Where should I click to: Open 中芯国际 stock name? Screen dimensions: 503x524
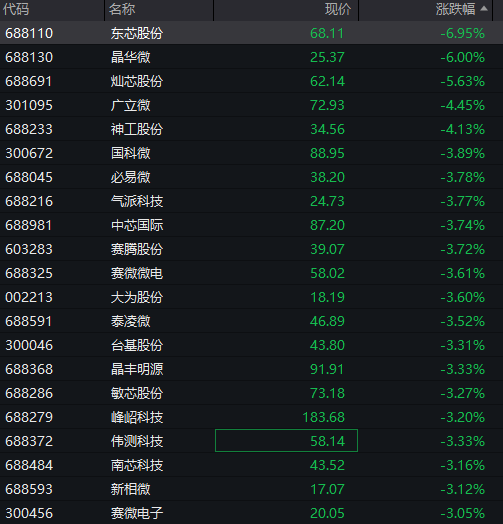coord(137,226)
